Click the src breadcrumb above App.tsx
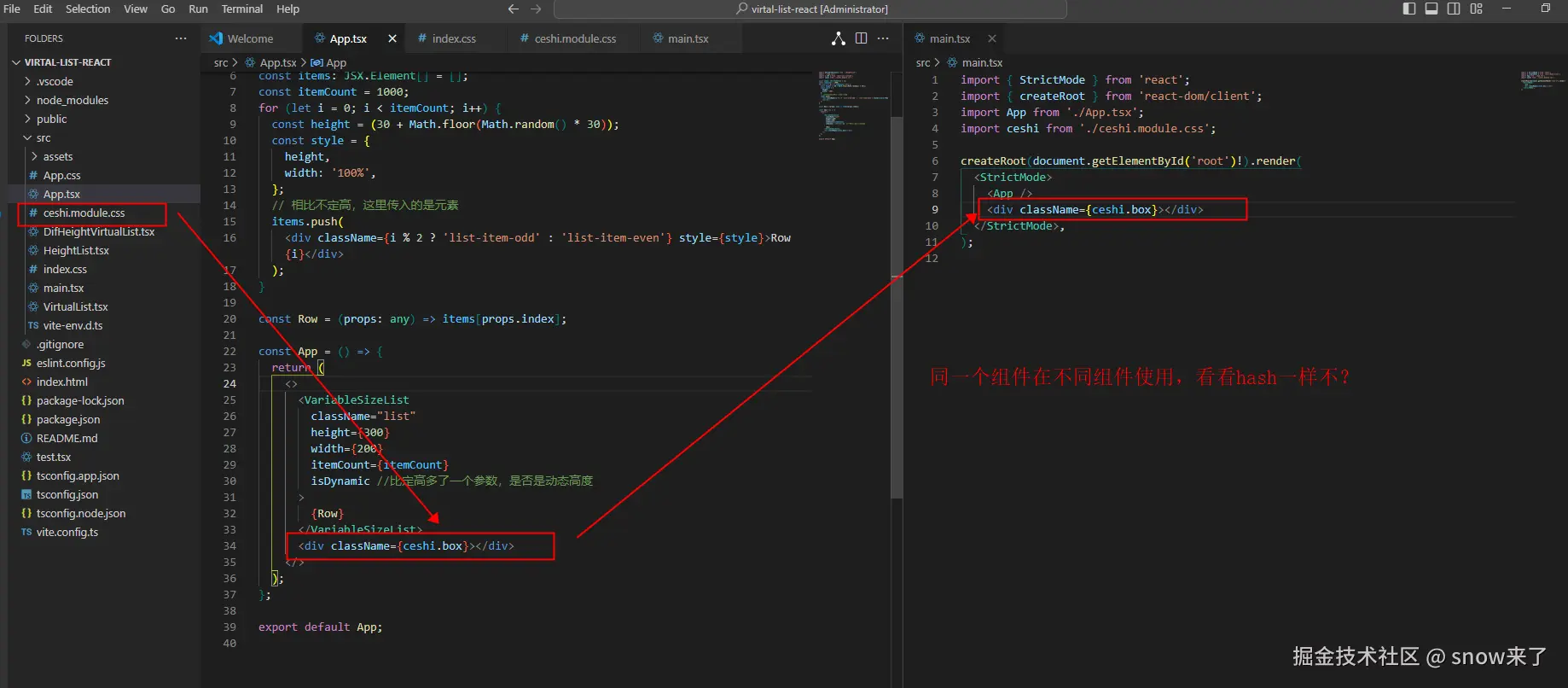 pos(221,62)
